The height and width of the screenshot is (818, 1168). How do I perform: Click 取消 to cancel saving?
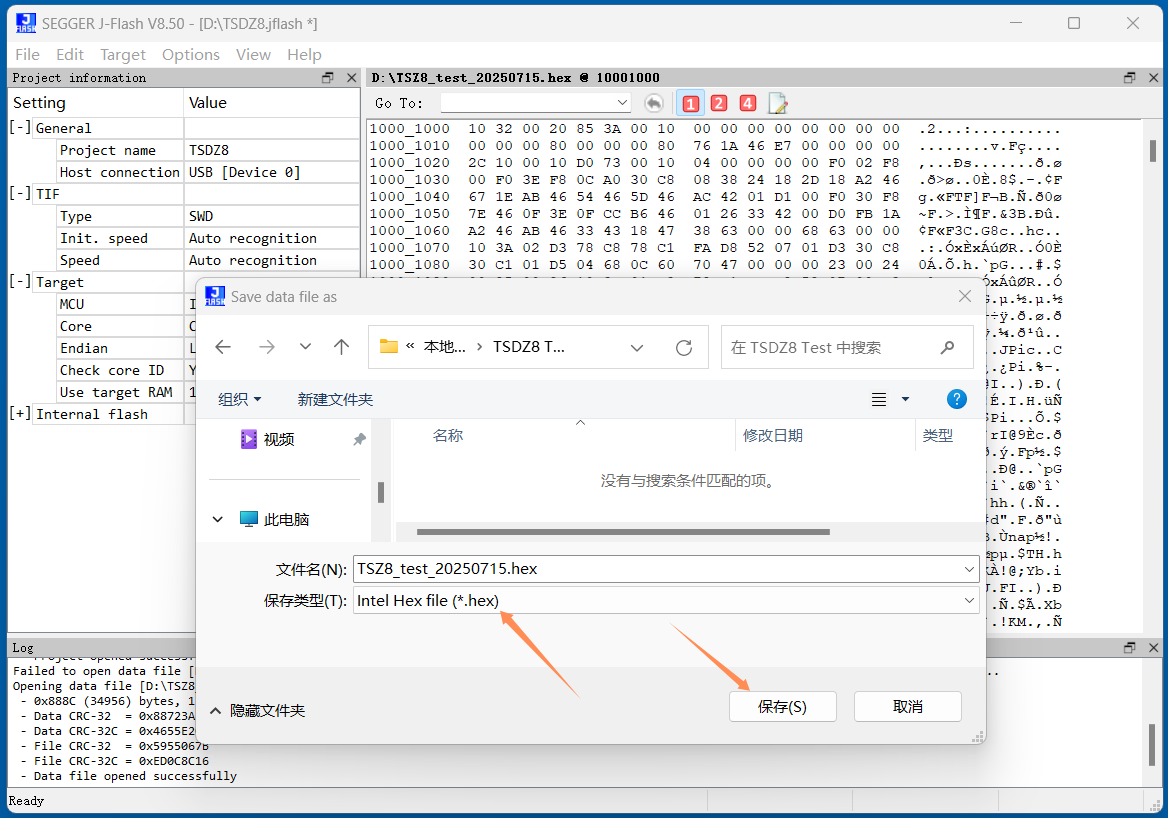907,706
